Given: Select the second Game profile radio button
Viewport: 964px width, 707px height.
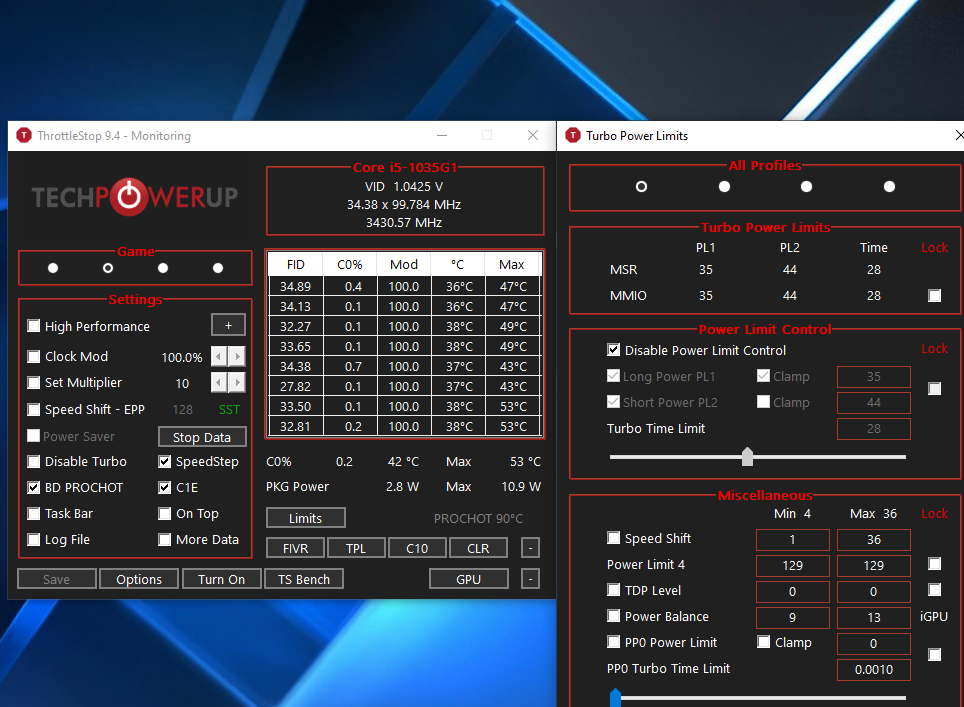Looking at the screenshot, I should point(108,268).
